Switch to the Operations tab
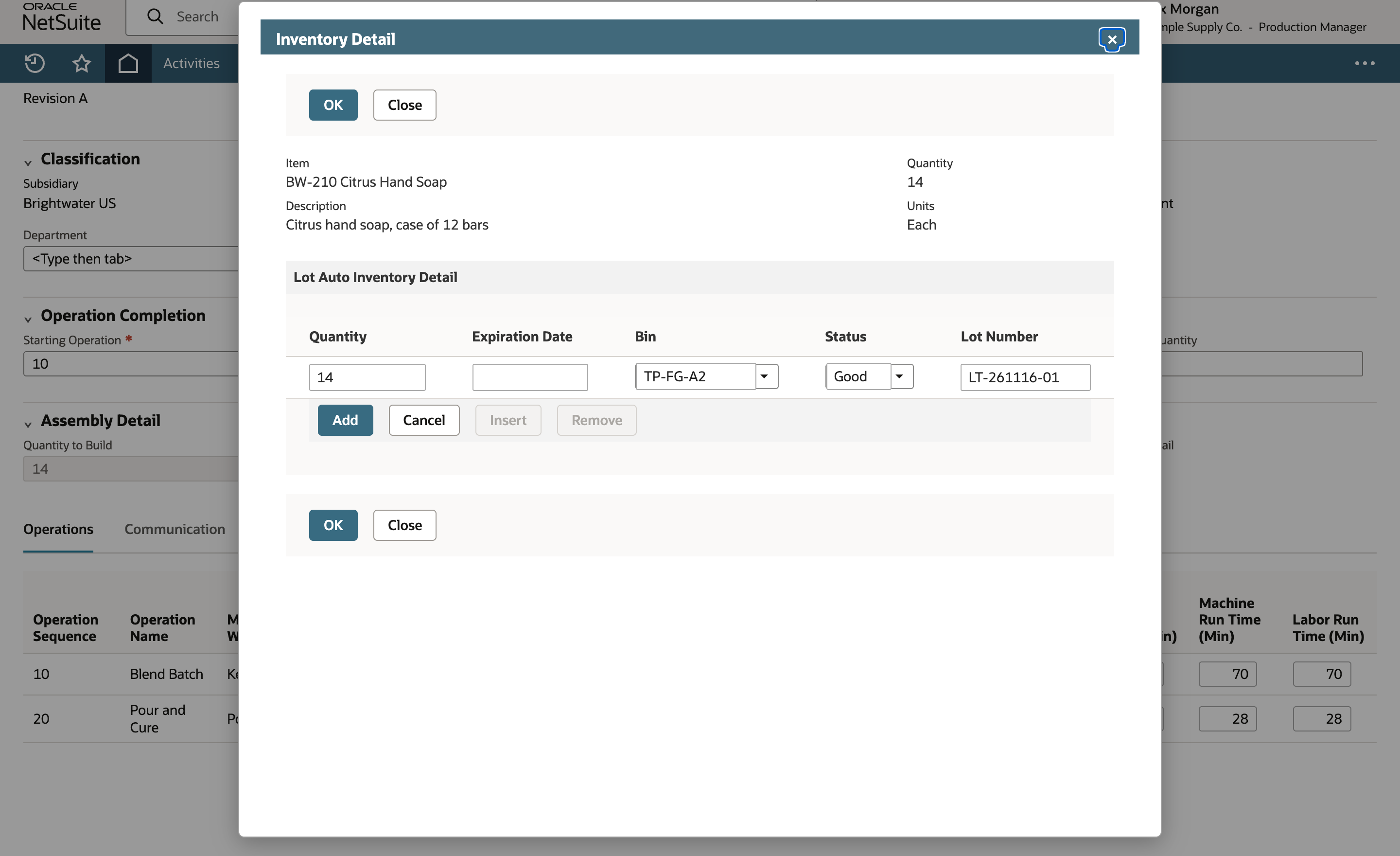The image size is (1400, 856). tap(58, 529)
